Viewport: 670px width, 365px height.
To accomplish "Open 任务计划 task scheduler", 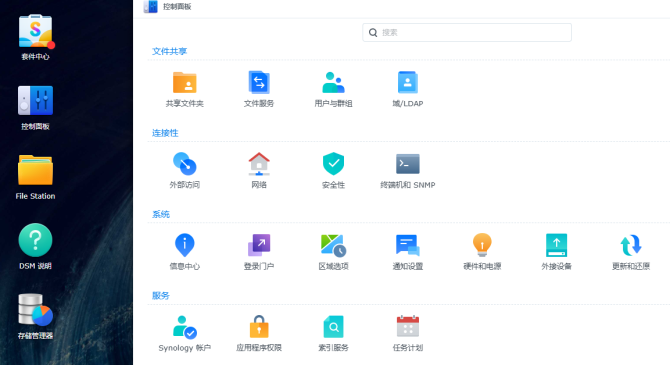I will [408, 327].
